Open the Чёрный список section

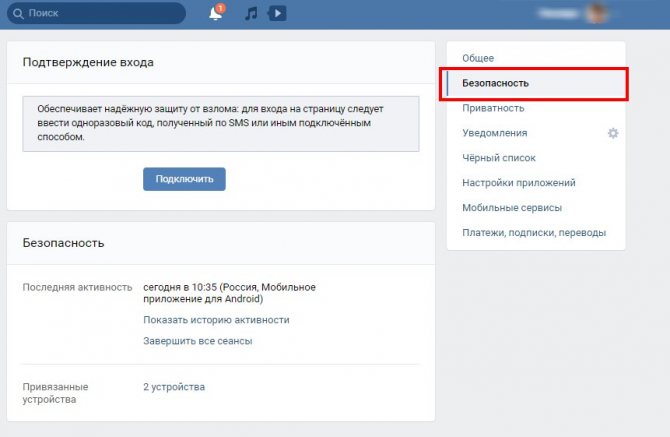click(499, 158)
